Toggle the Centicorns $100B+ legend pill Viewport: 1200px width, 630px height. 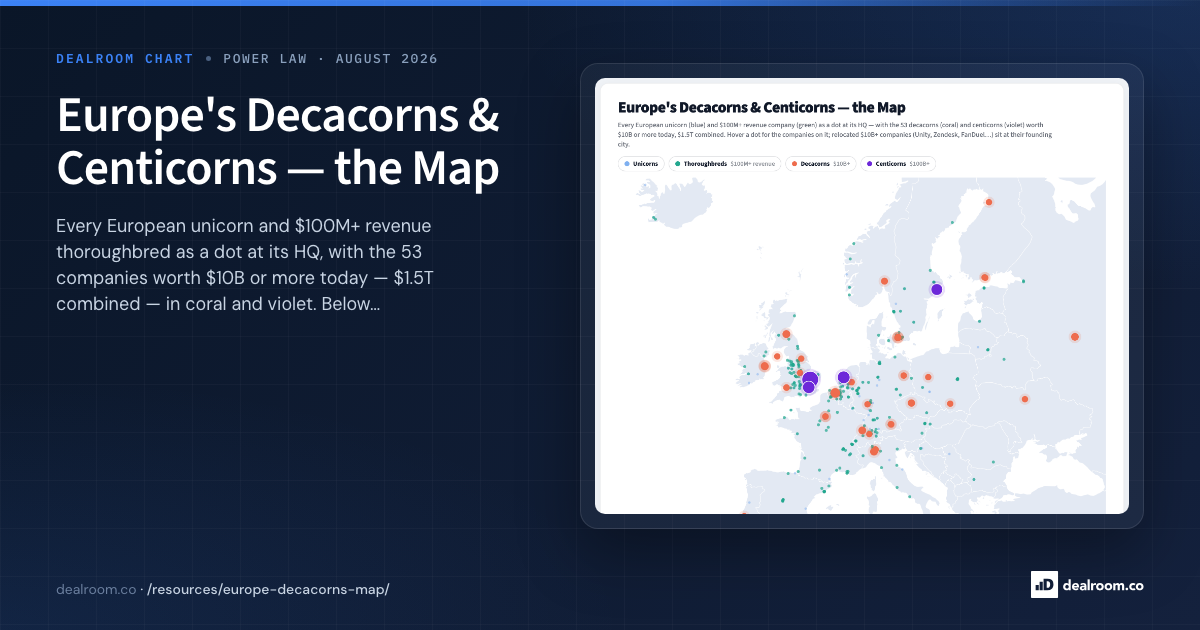900,163
